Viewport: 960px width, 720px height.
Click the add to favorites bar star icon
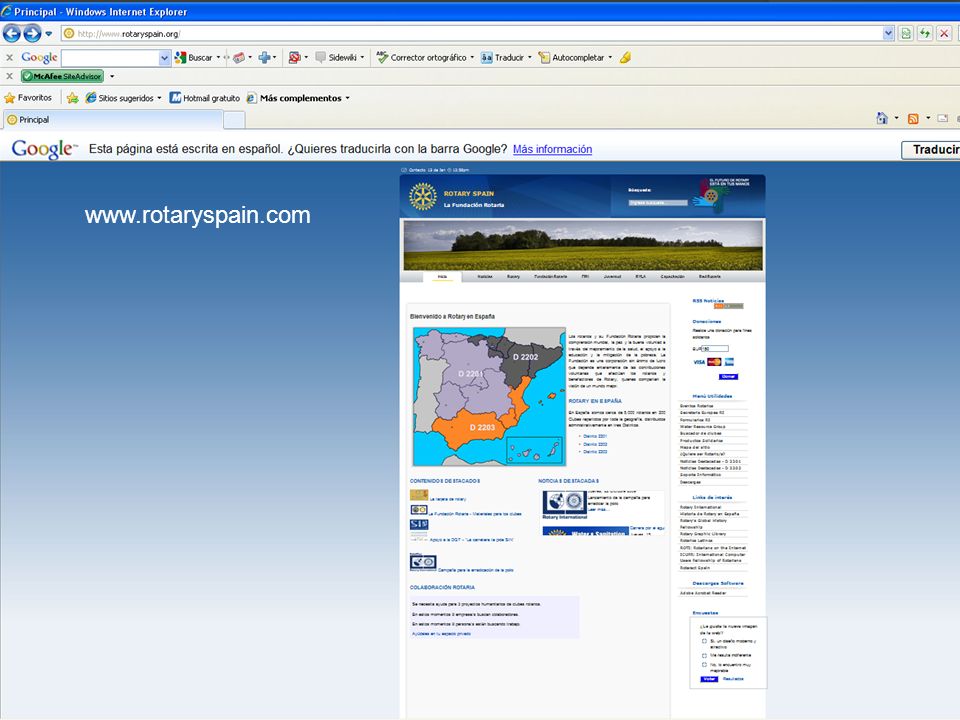[x=72, y=98]
